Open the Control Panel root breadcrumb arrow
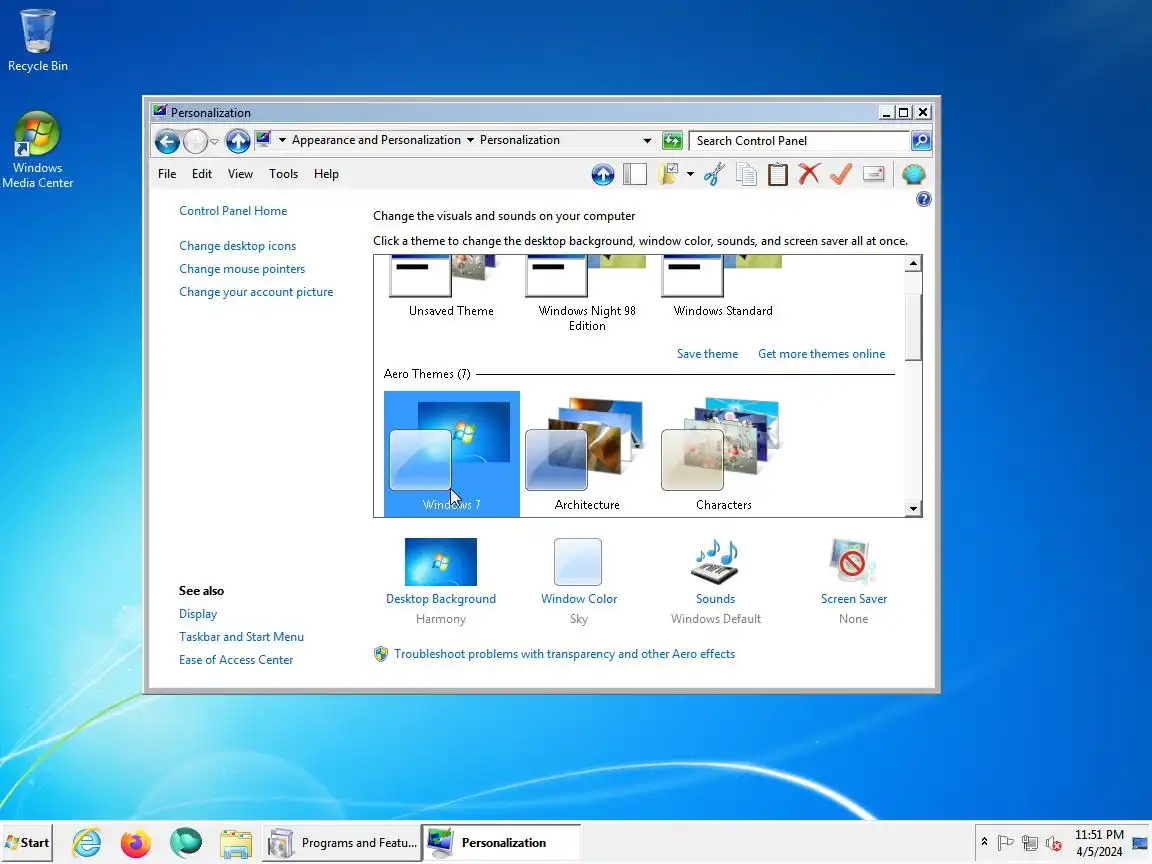The image size is (1152, 864). pos(282,140)
